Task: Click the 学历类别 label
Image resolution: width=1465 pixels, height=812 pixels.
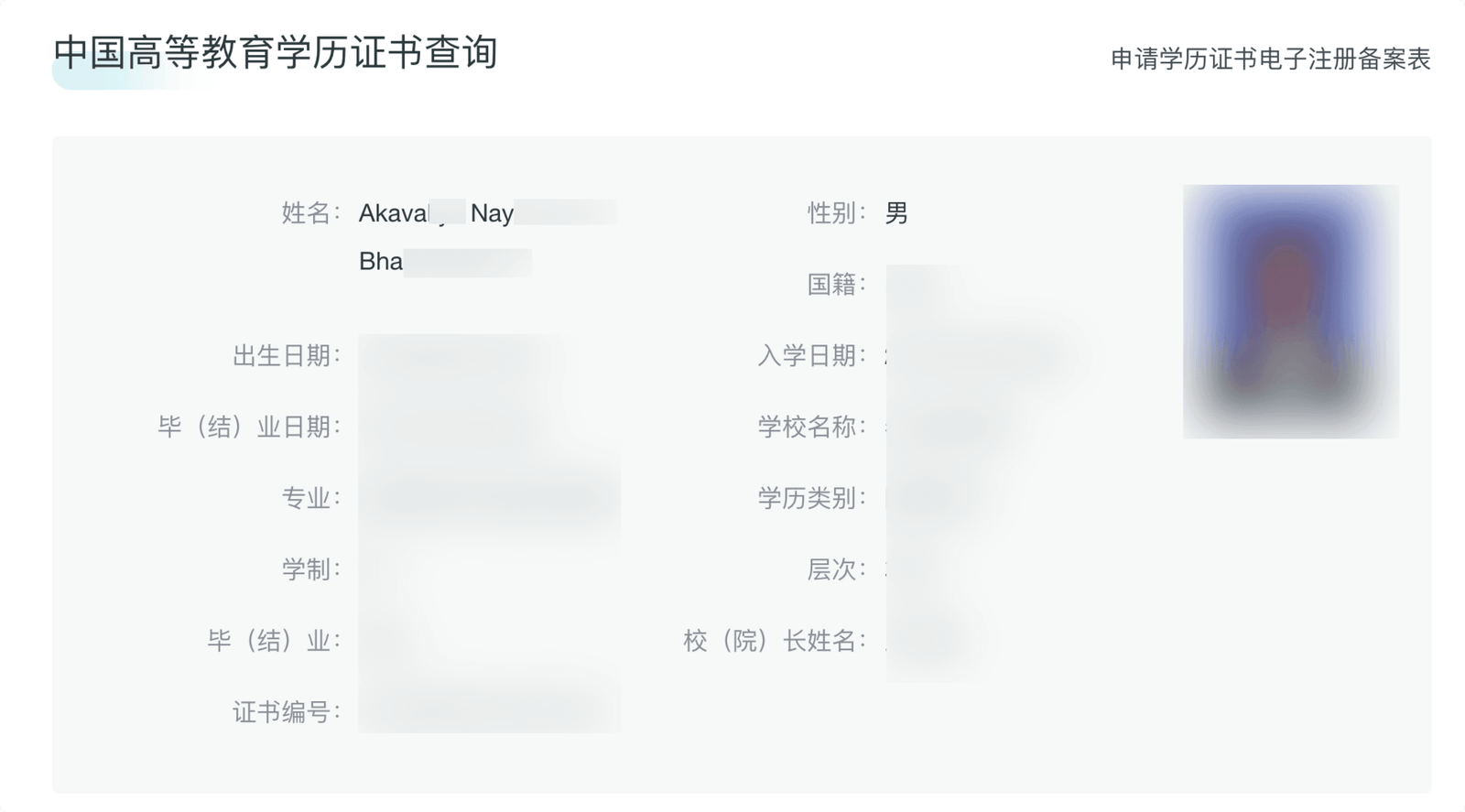Action: 812,499
